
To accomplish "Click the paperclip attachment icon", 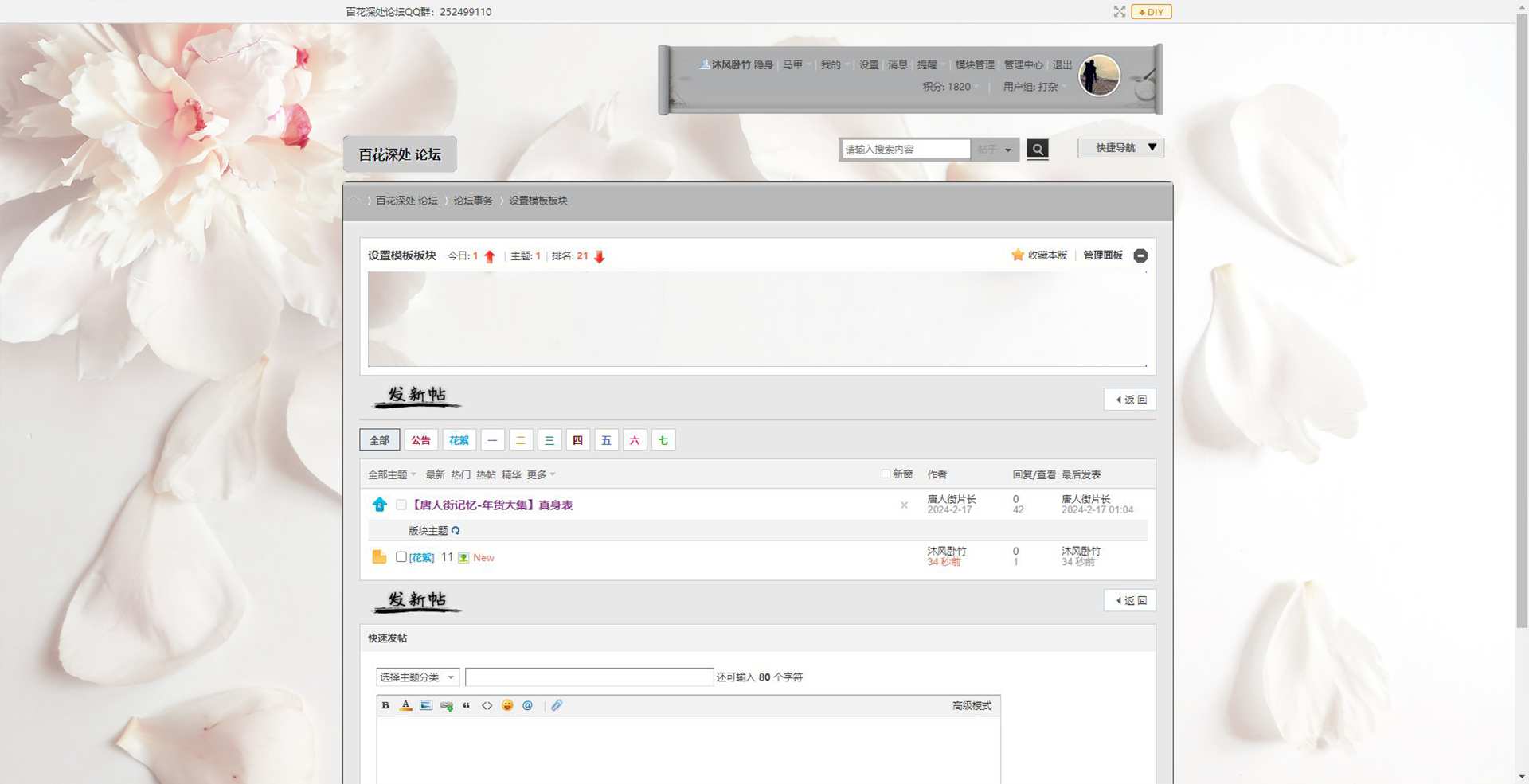I will (x=557, y=705).
